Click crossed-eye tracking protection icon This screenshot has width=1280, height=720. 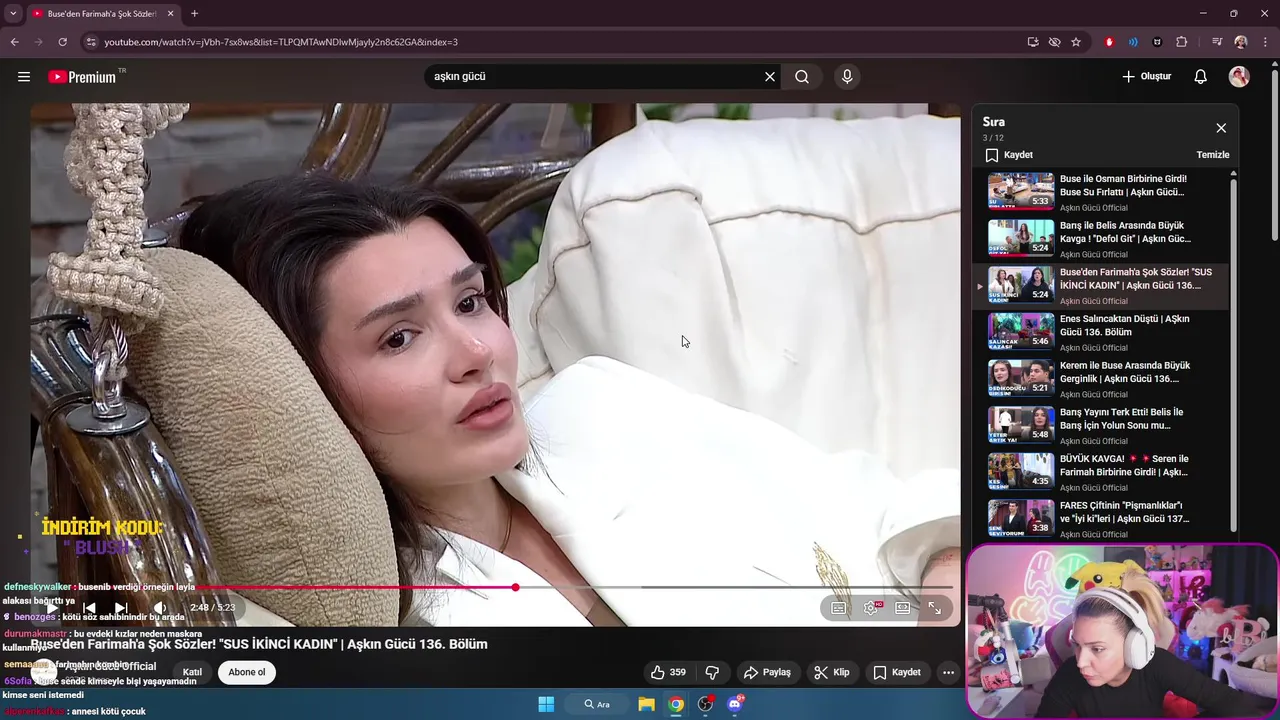[x=1054, y=42]
